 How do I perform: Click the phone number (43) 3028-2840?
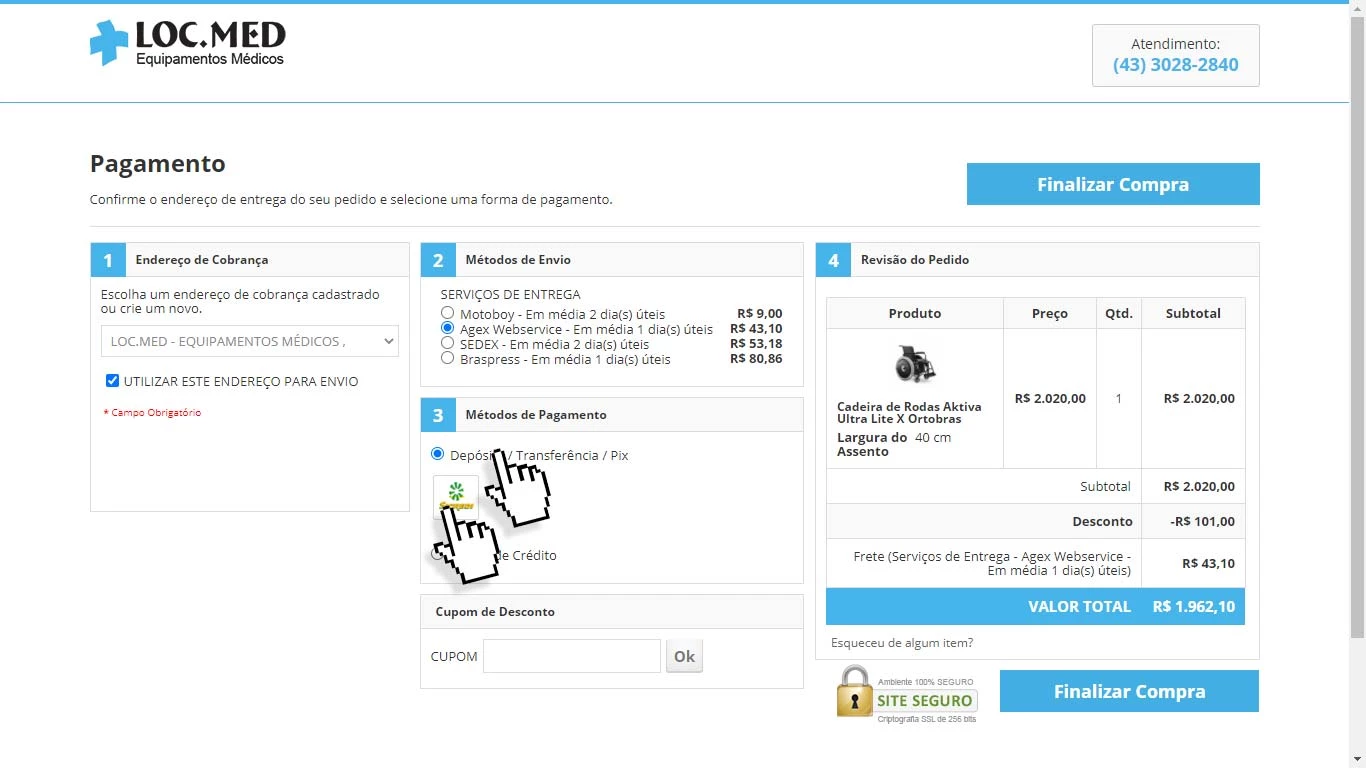coord(1175,65)
